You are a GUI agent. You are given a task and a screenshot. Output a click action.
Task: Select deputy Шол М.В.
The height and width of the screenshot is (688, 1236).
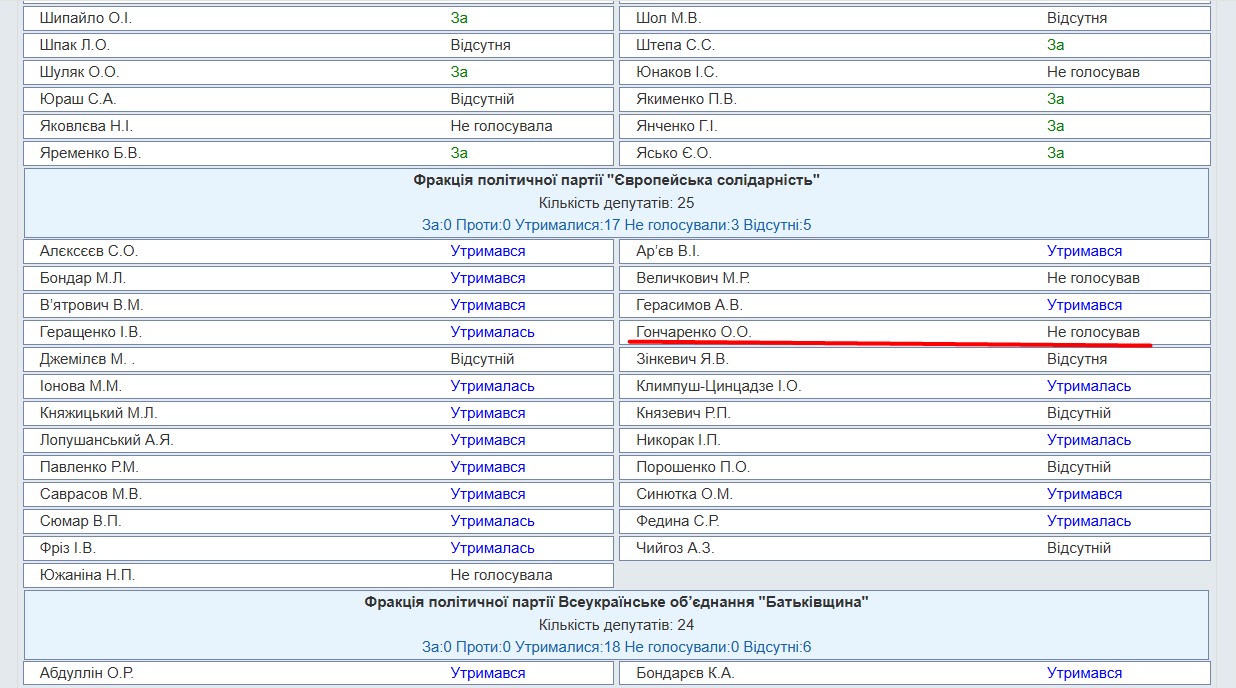(669, 18)
